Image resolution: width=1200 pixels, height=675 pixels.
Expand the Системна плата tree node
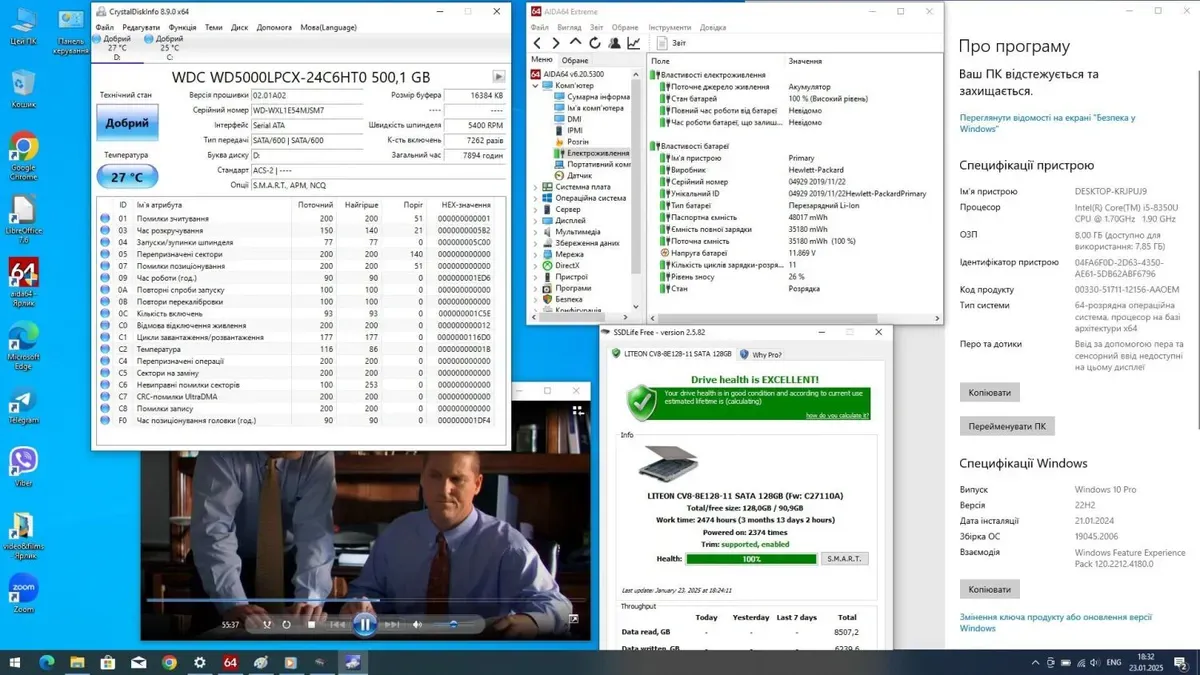click(x=536, y=186)
